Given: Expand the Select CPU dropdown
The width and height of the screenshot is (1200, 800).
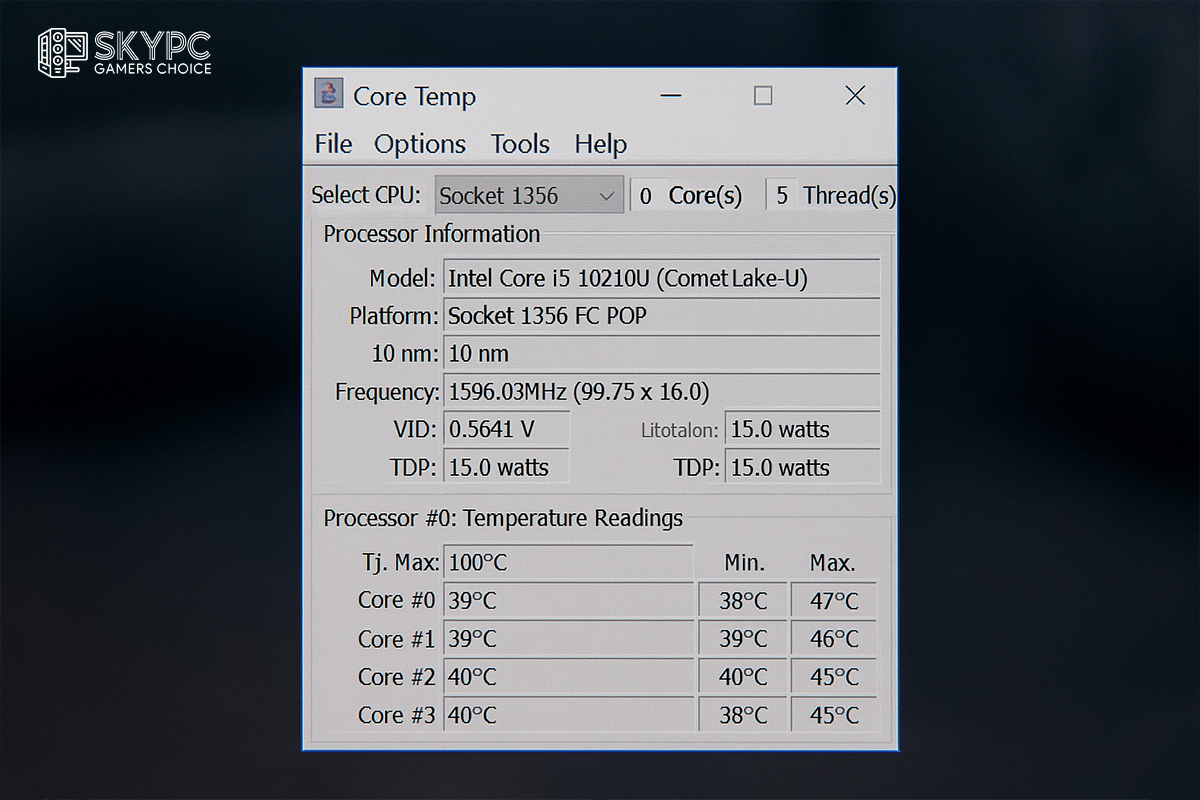Looking at the screenshot, I should (x=529, y=195).
